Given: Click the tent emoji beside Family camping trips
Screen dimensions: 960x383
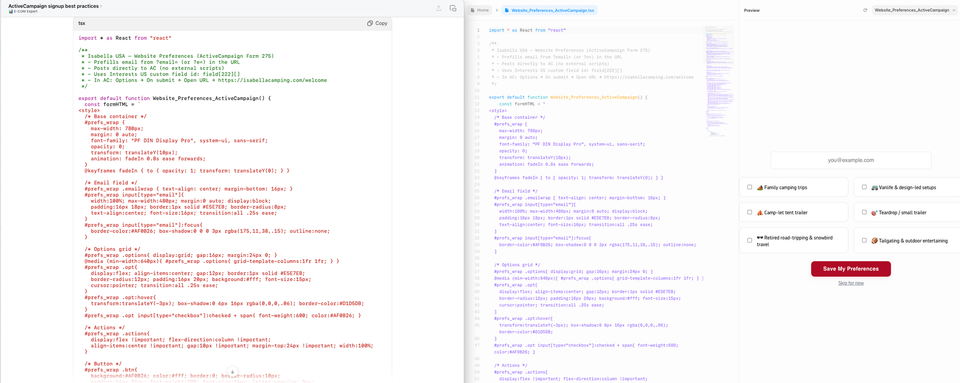Looking at the screenshot, I should coord(760,187).
